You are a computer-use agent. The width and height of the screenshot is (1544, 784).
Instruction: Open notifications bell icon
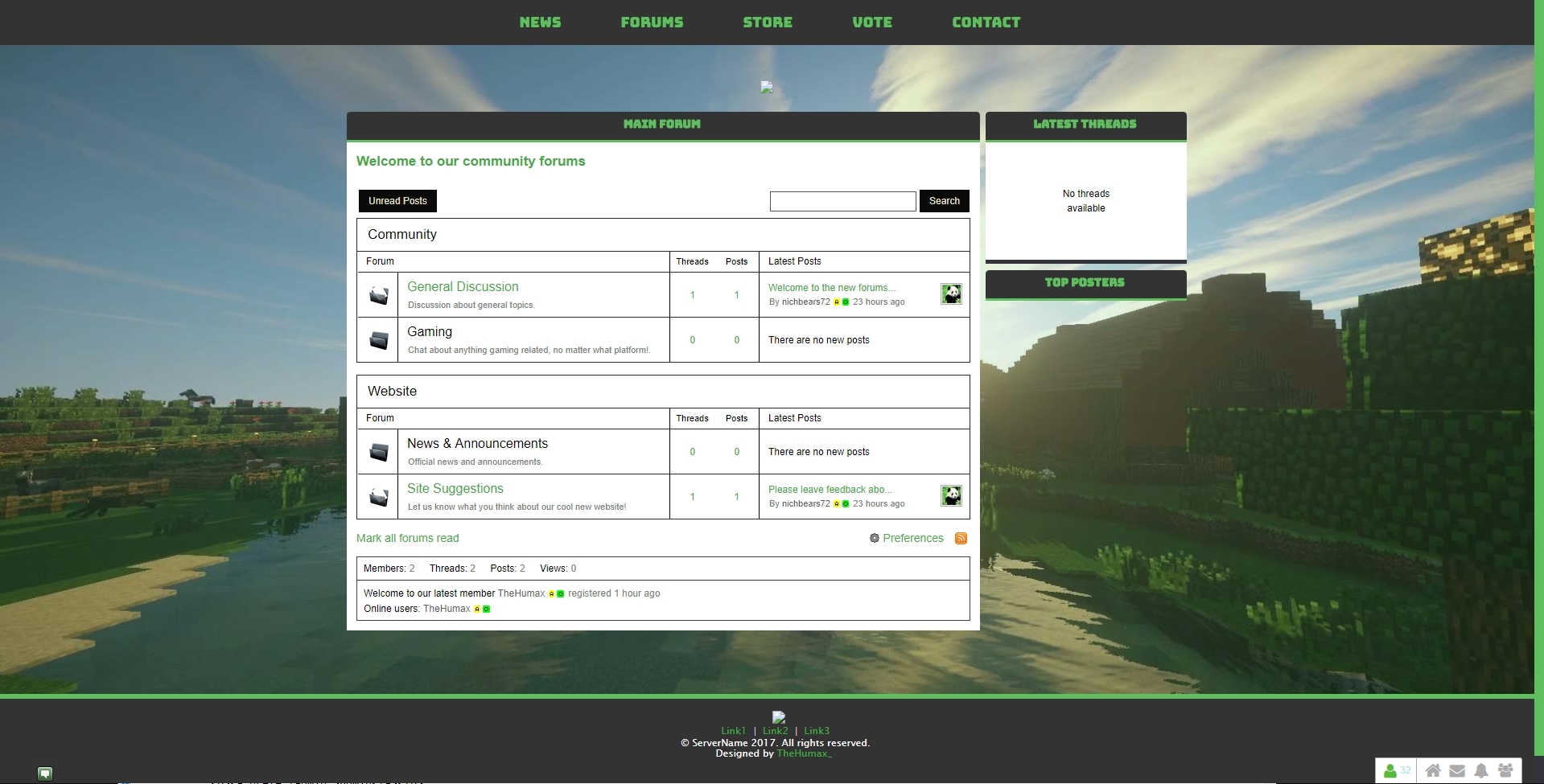pos(1481,770)
